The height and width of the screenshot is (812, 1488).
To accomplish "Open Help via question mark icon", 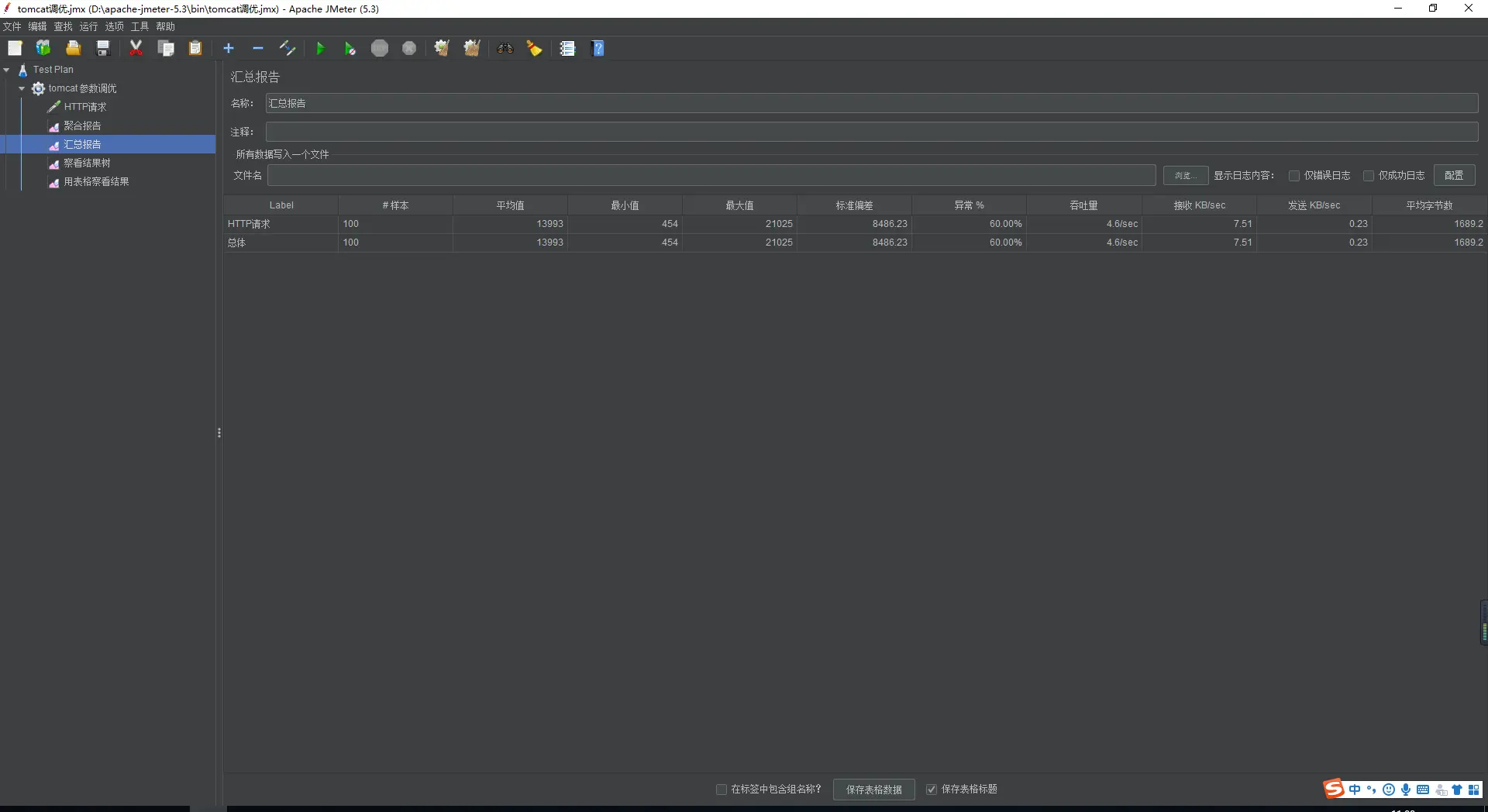I will point(598,48).
